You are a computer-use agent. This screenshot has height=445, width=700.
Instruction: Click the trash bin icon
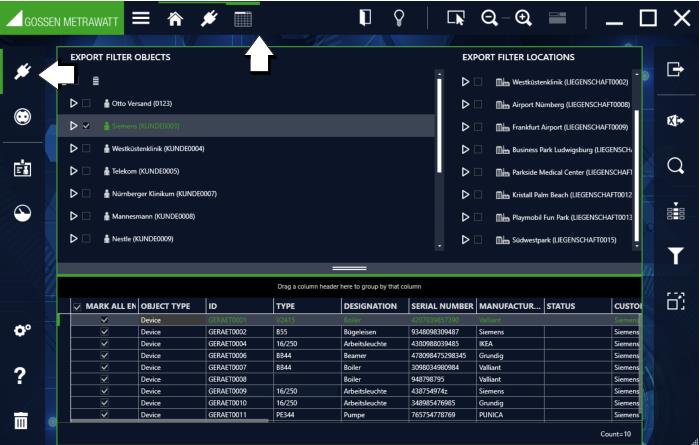click(x=21, y=420)
